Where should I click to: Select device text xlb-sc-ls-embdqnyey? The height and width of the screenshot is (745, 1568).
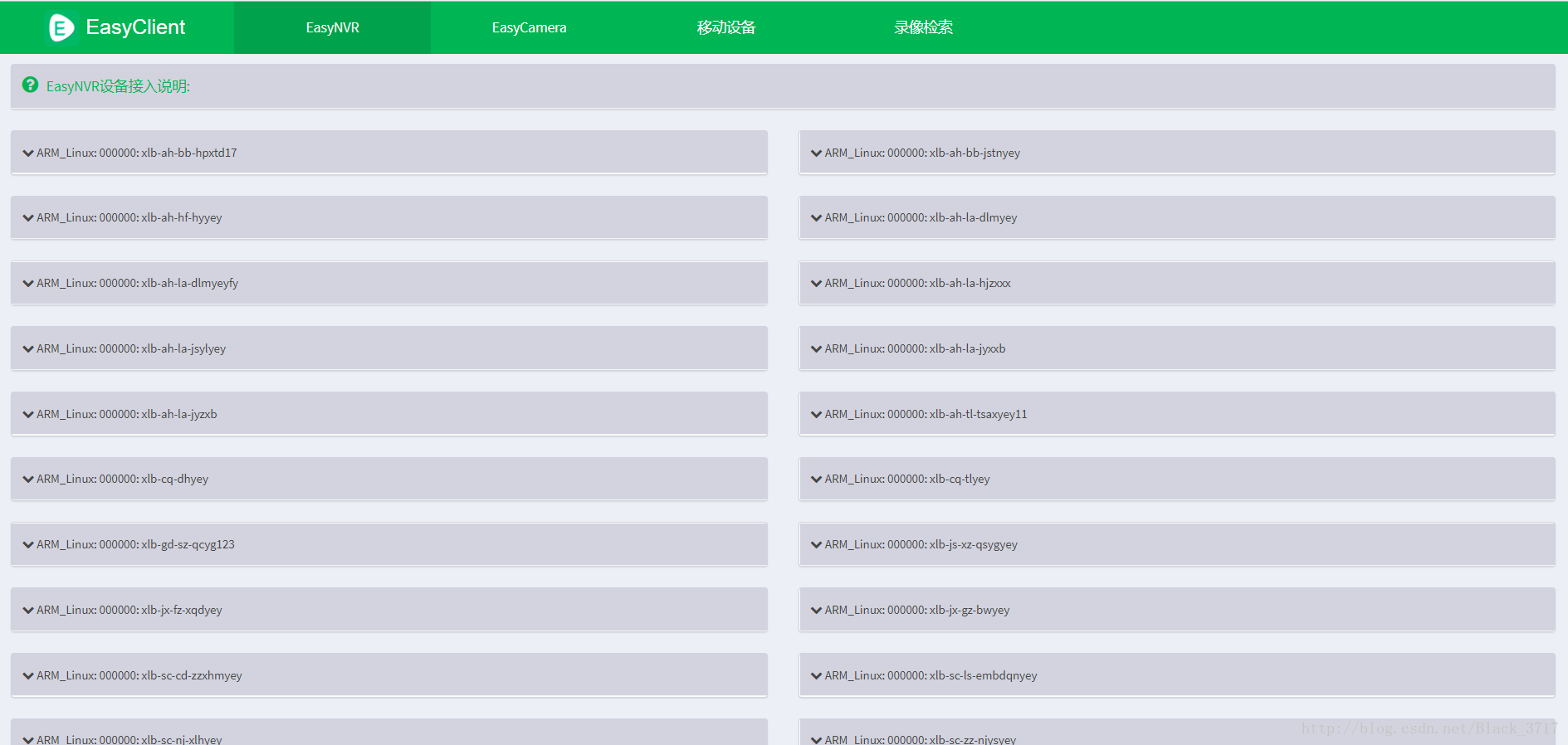click(984, 675)
